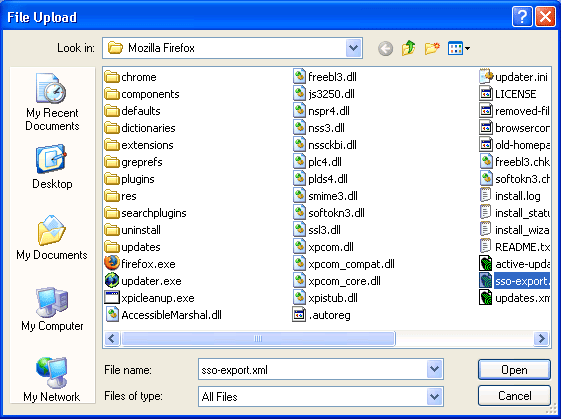The image size is (561, 420).
Task: Select plc4.dll file
Action: (x=317, y=162)
